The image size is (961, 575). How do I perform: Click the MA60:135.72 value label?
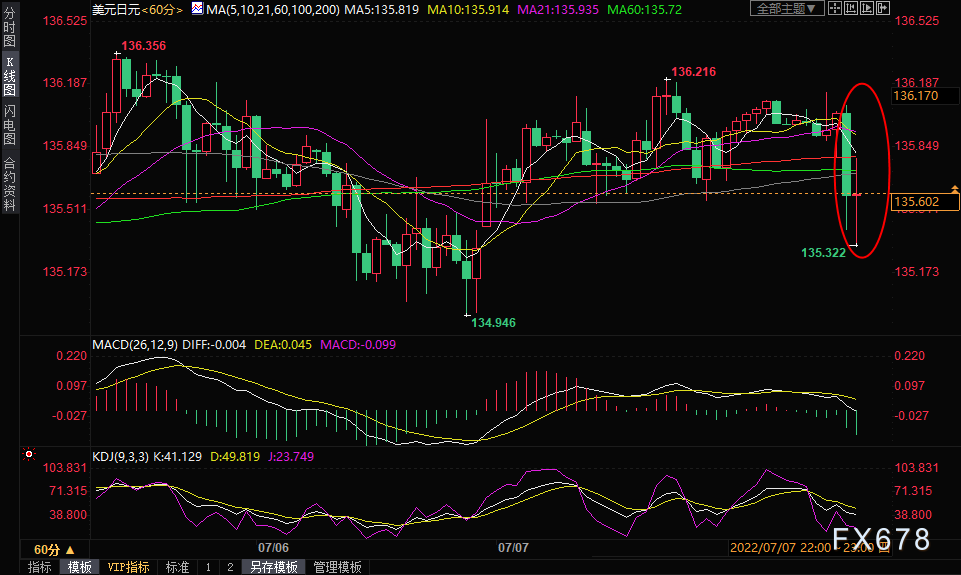click(644, 10)
